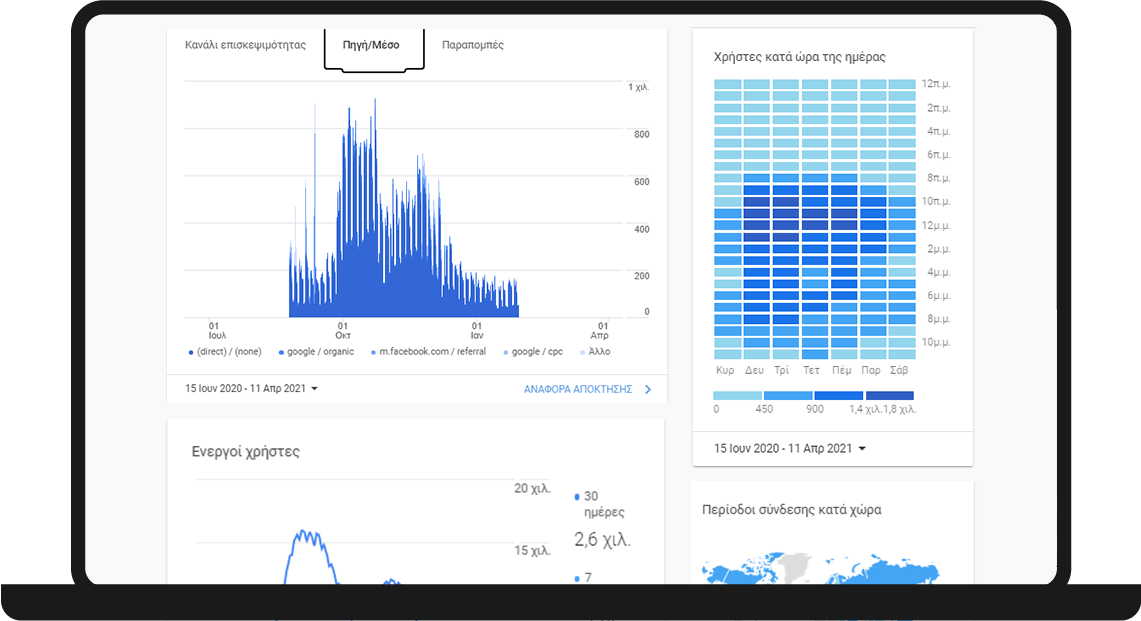Open the hourly heatmap date range dropdown
1141x621 pixels.
point(790,448)
